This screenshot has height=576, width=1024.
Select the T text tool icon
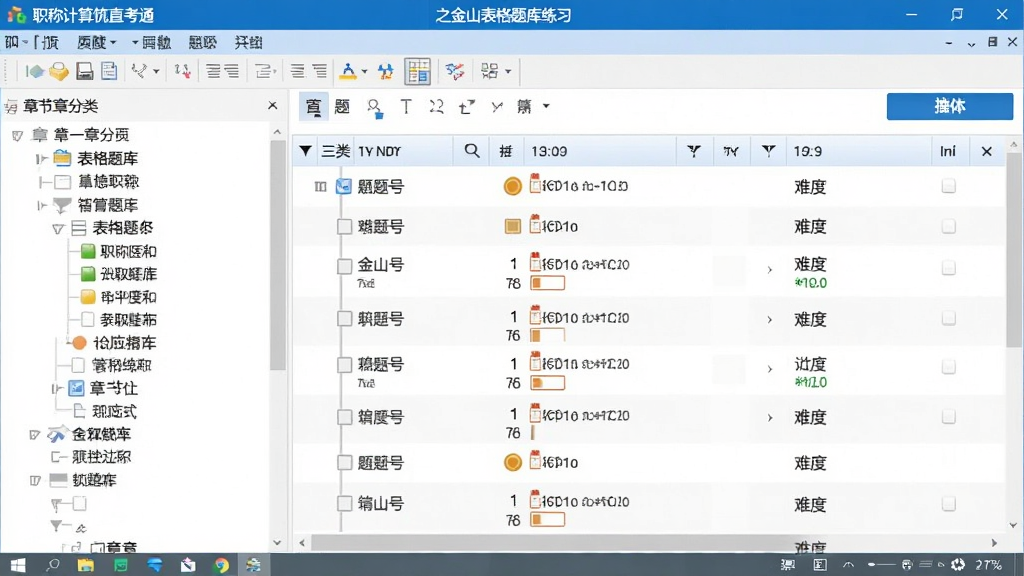[x=406, y=107]
